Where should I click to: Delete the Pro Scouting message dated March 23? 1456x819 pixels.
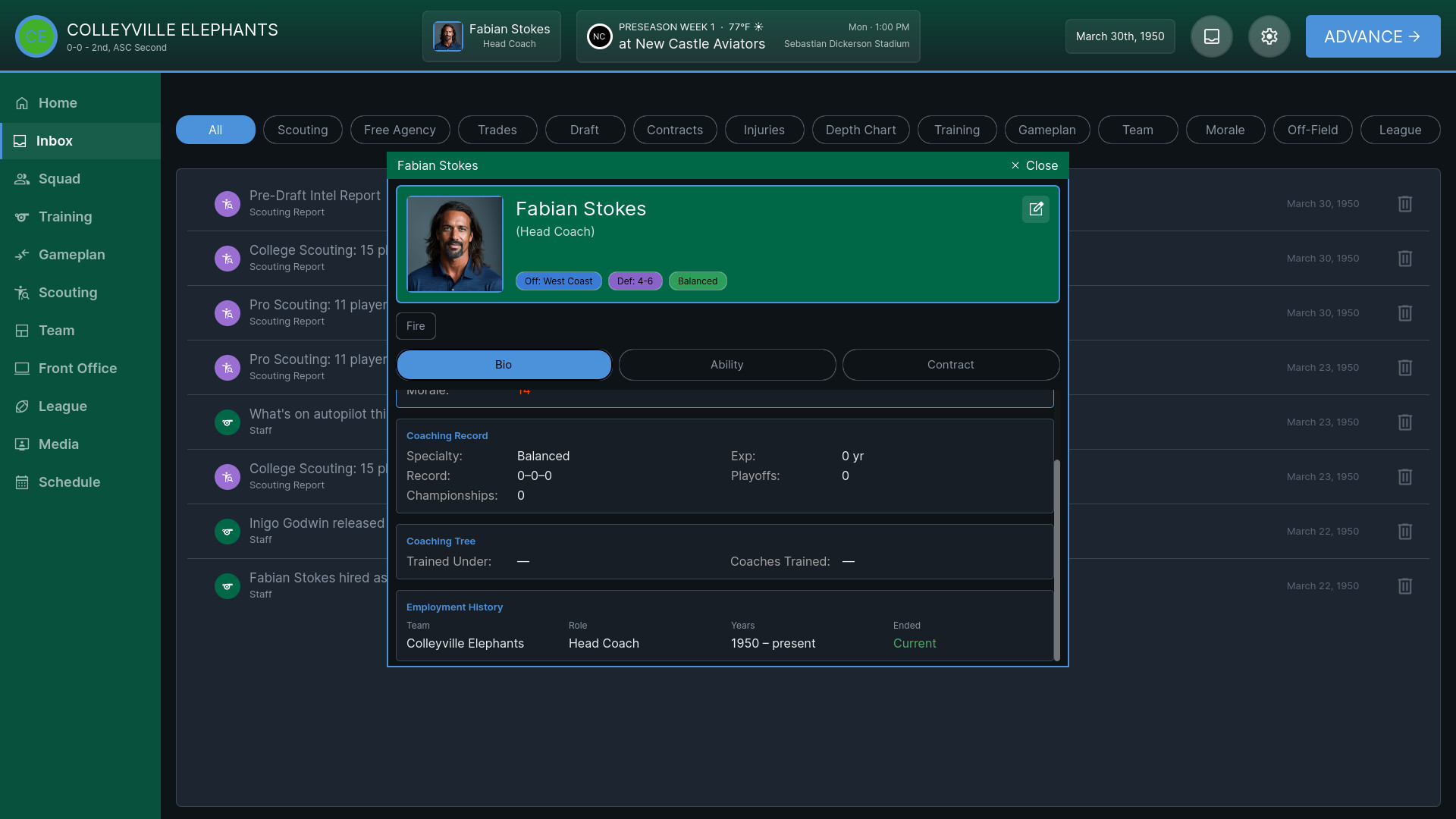(x=1405, y=368)
